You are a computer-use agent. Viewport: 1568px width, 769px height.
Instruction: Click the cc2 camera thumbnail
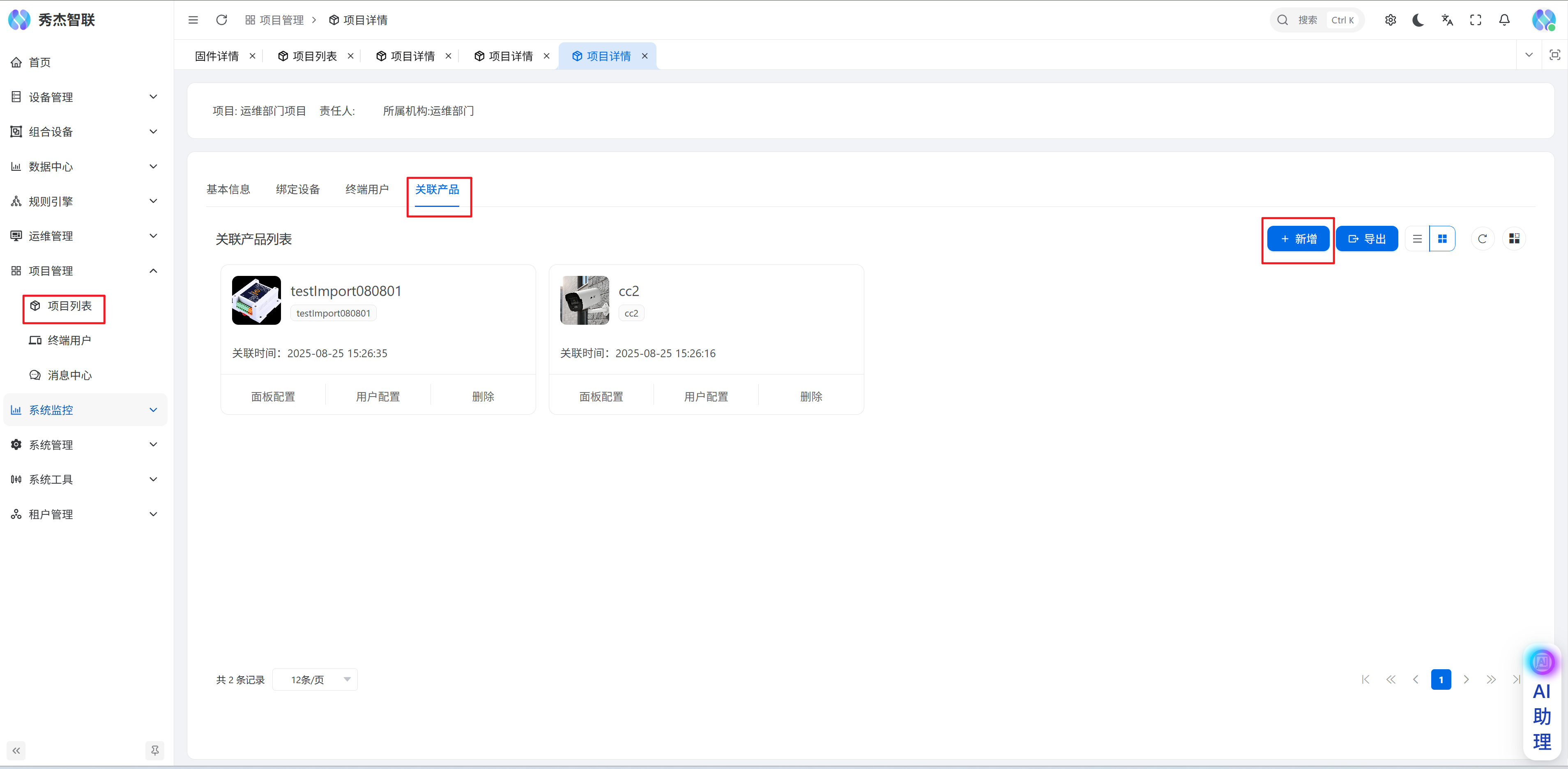[584, 300]
